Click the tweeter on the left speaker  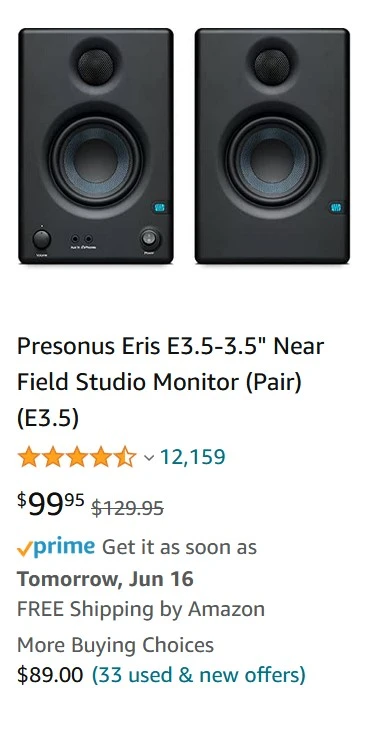pos(96,67)
